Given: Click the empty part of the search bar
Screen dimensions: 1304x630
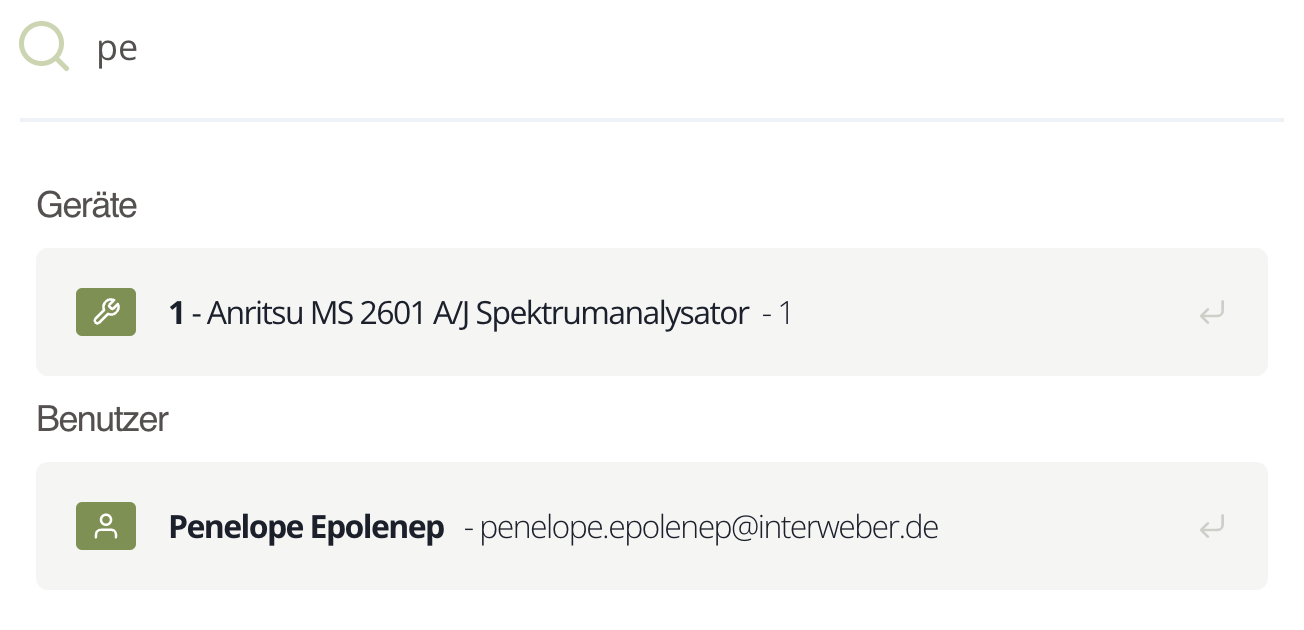Looking at the screenshot, I should (x=700, y=48).
